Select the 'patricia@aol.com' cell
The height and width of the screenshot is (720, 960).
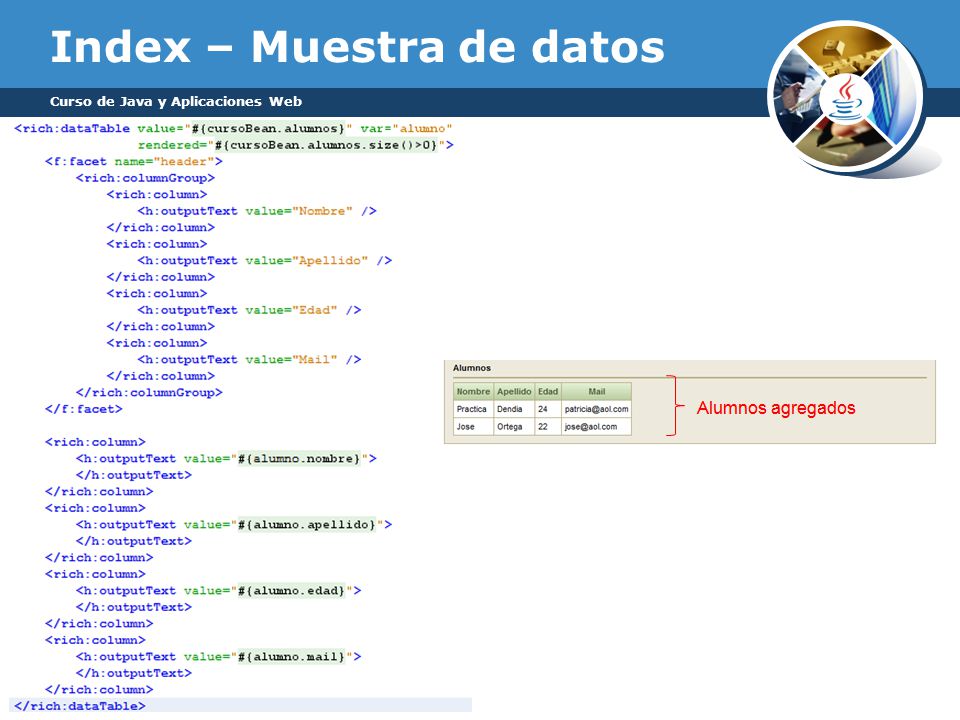tap(596, 409)
